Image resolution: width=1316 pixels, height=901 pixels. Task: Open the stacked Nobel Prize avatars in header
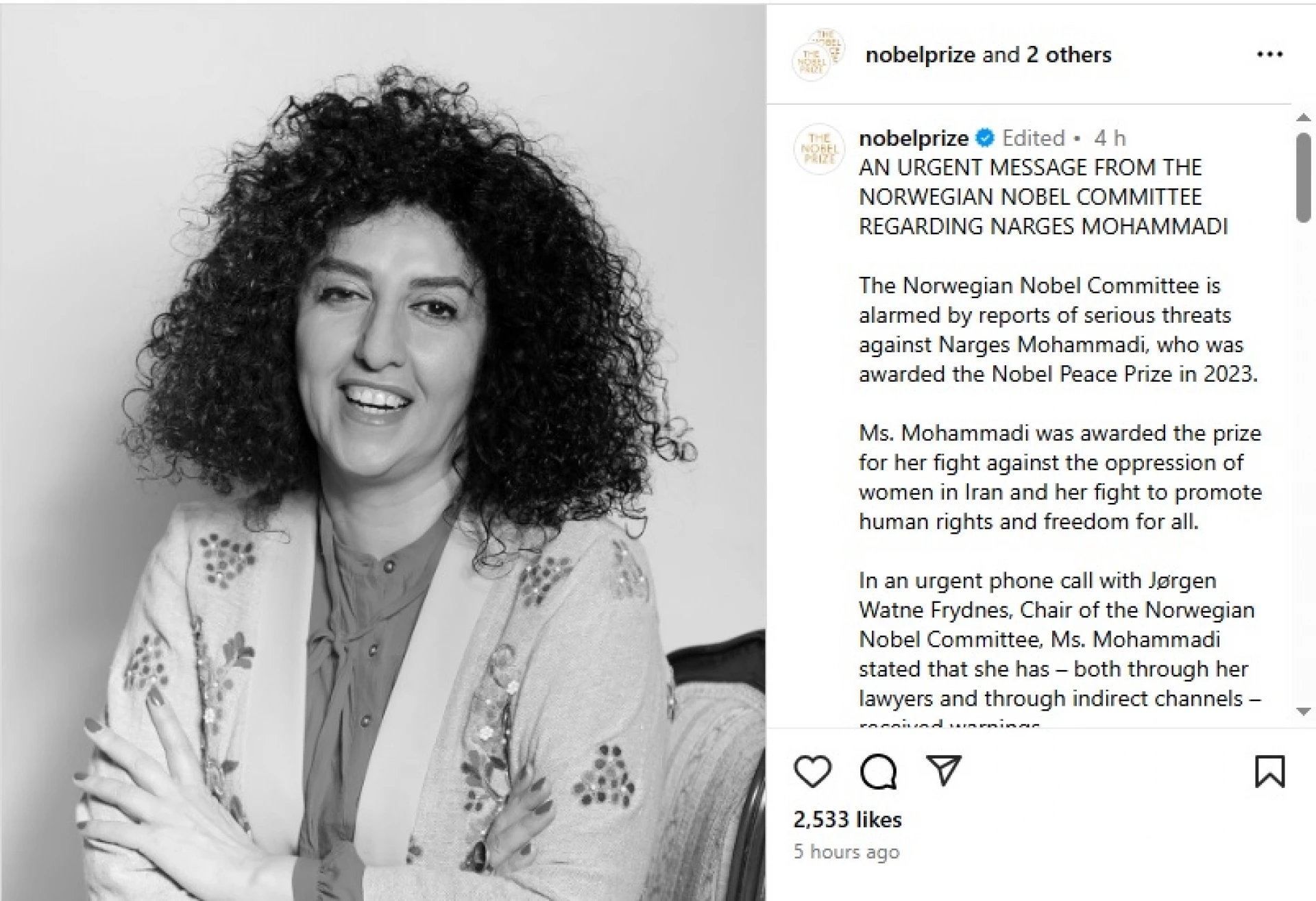818,55
